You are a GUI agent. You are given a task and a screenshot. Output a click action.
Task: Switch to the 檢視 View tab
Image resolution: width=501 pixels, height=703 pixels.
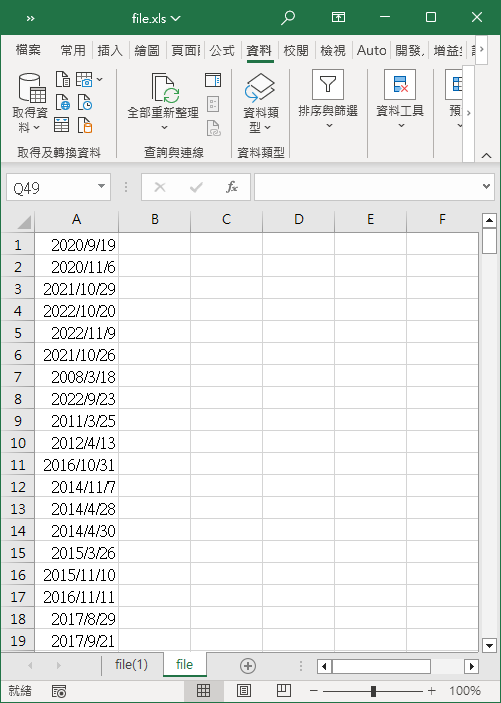tap(333, 50)
